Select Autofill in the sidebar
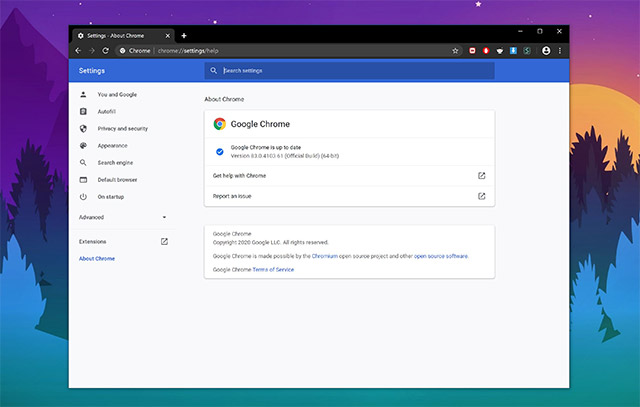The width and height of the screenshot is (640, 407). tap(107, 111)
